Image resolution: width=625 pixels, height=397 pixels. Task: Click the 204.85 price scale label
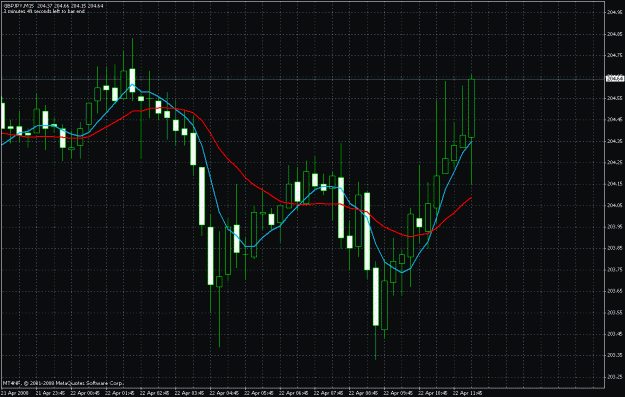(615, 34)
